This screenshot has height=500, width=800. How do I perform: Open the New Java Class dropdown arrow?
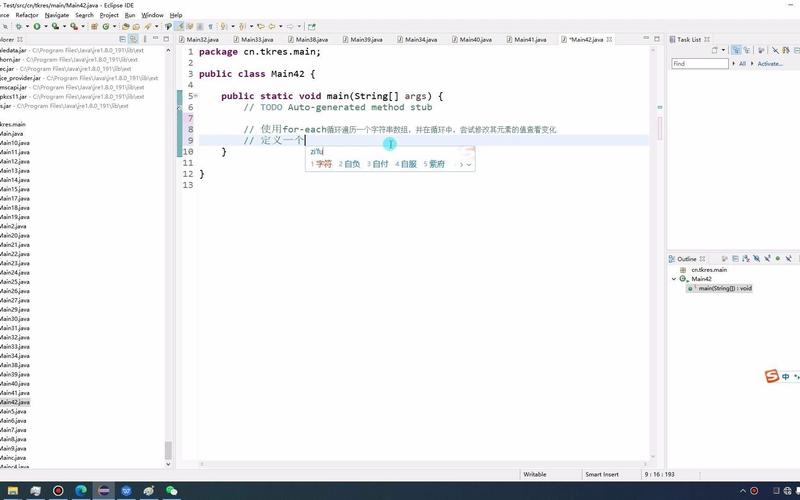pos(114,27)
